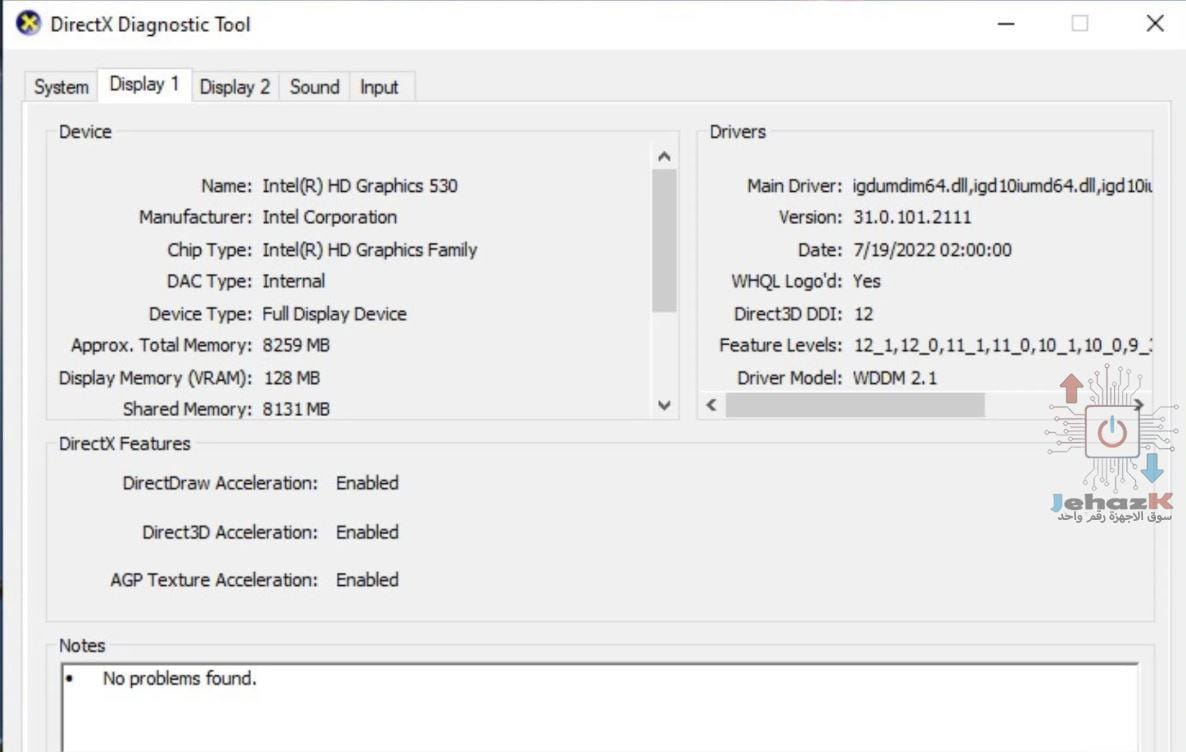Open the Display 2 tab

(x=234, y=87)
